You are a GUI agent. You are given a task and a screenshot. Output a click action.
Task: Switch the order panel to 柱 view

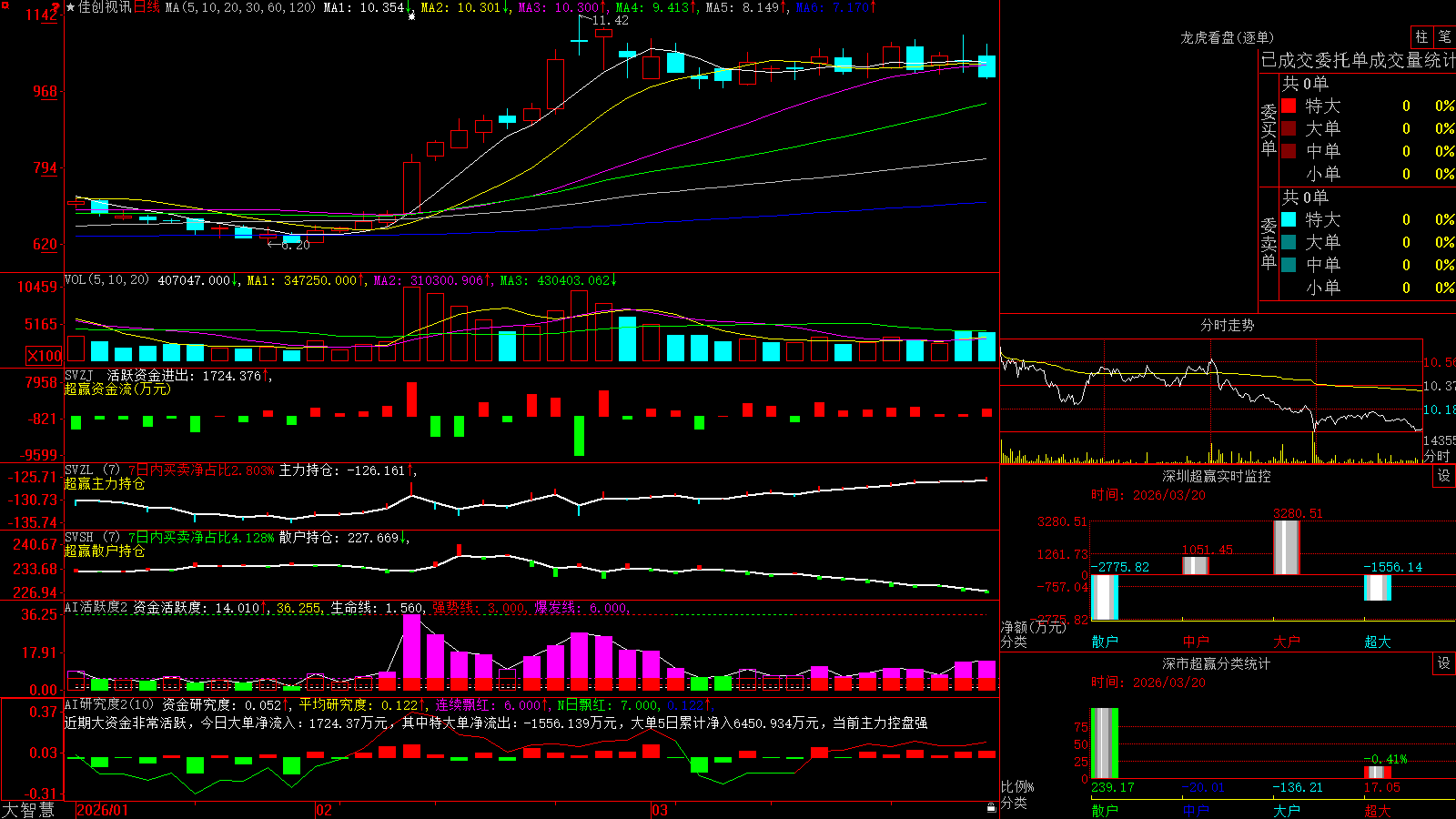pyautogui.click(x=1421, y=37)
